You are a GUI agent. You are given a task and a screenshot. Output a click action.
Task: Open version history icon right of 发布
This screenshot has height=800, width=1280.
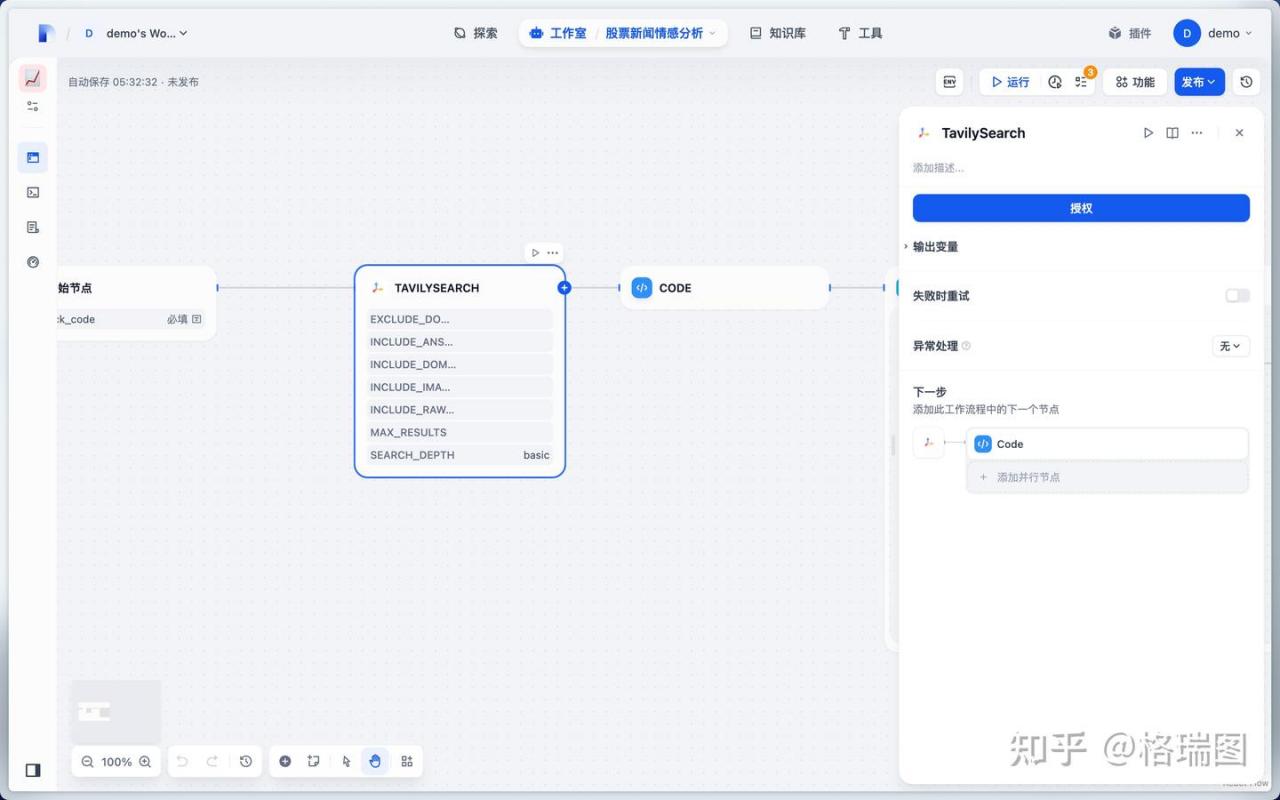coord(1246,82)
